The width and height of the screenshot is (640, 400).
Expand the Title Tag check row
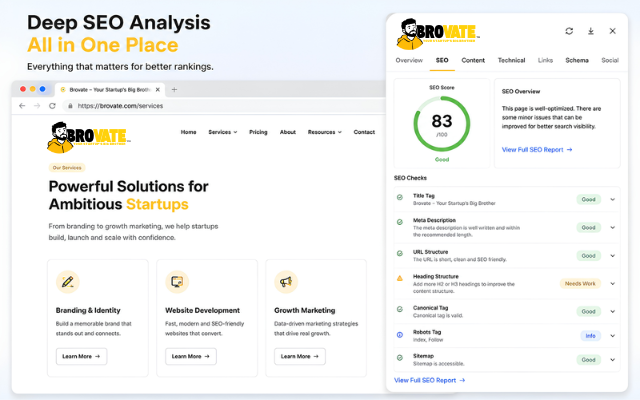(612, 200)
